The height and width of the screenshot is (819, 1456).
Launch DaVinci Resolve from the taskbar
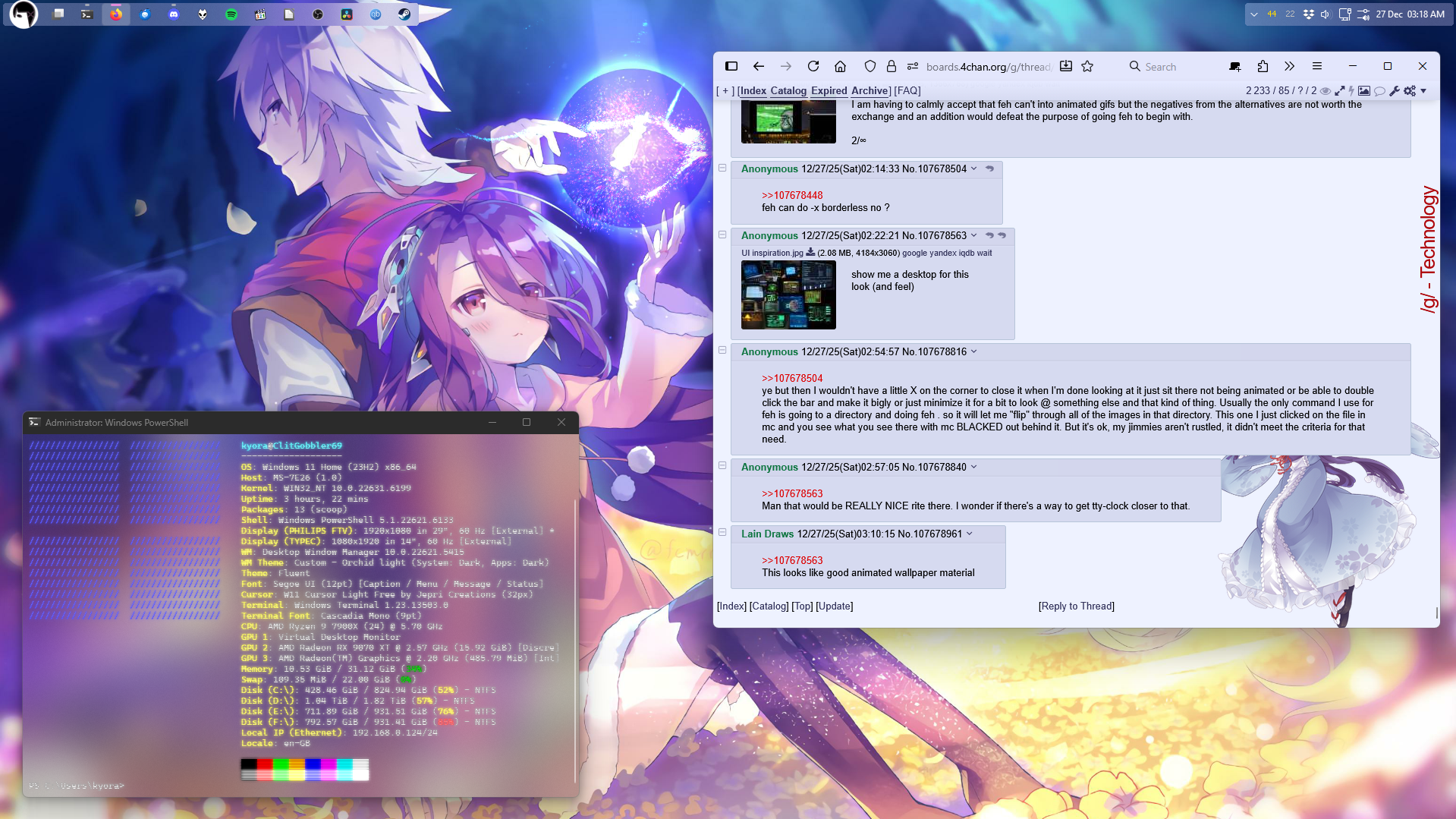(347, 14)
